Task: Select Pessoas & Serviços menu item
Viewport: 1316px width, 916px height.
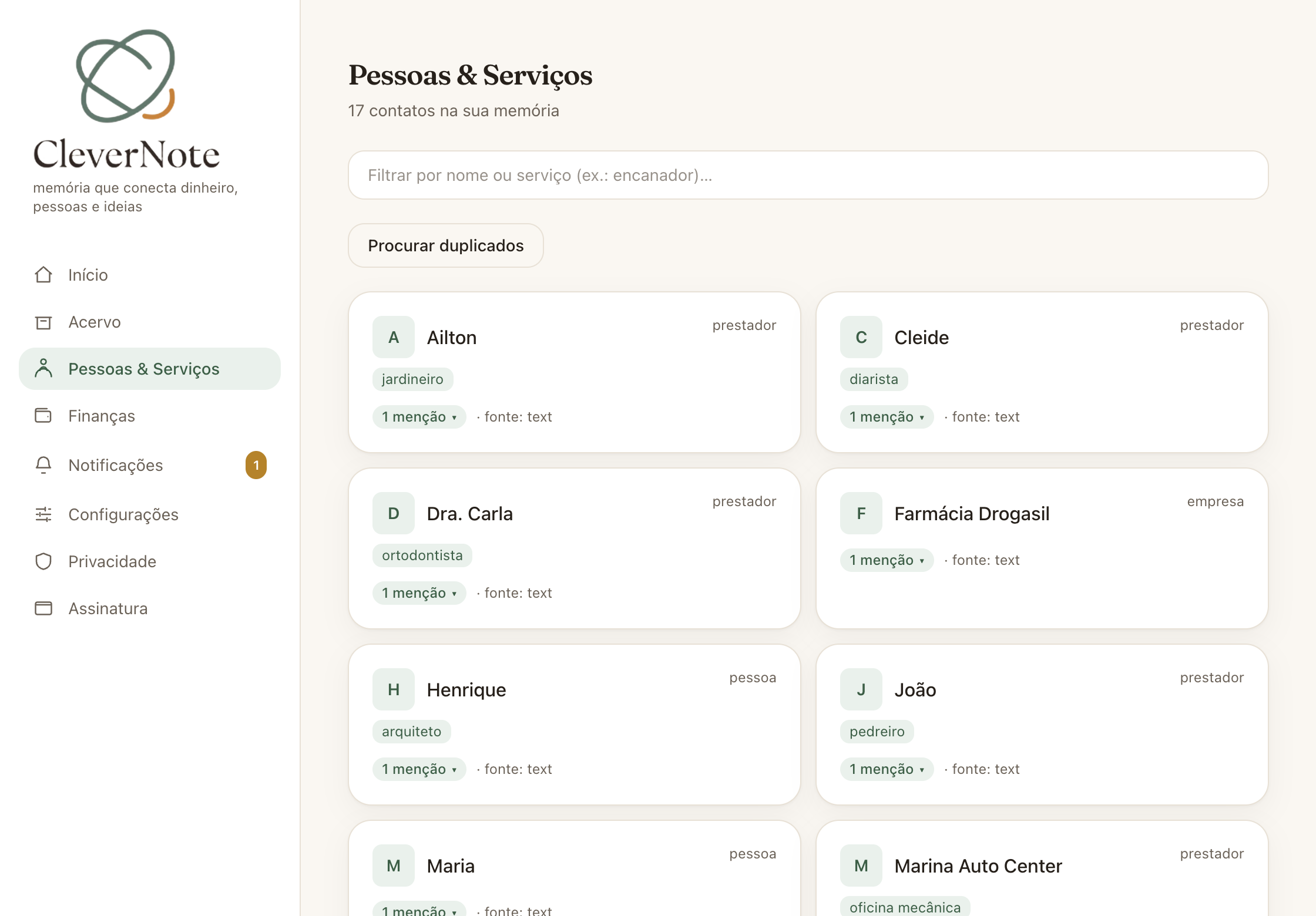Action: (x=150, y=369)
